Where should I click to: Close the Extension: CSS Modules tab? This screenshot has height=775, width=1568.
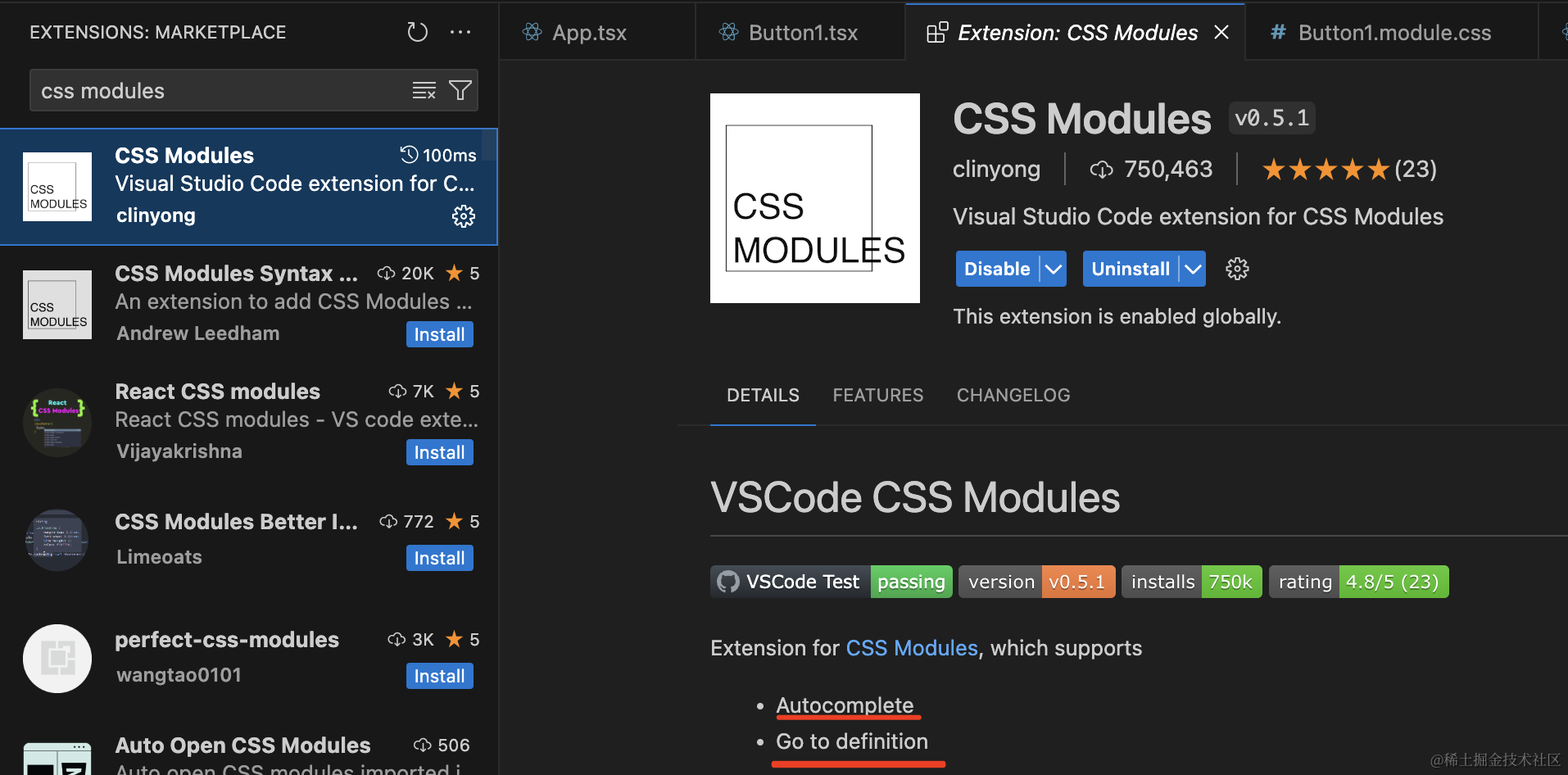coord(1221,32)
